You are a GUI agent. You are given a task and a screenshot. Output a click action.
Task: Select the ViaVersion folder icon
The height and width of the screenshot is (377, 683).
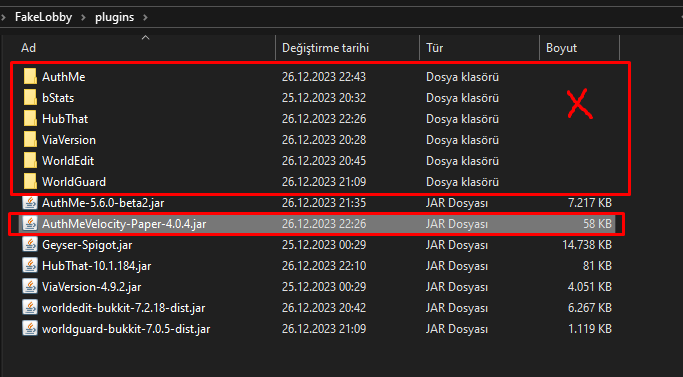pos(30,139)
